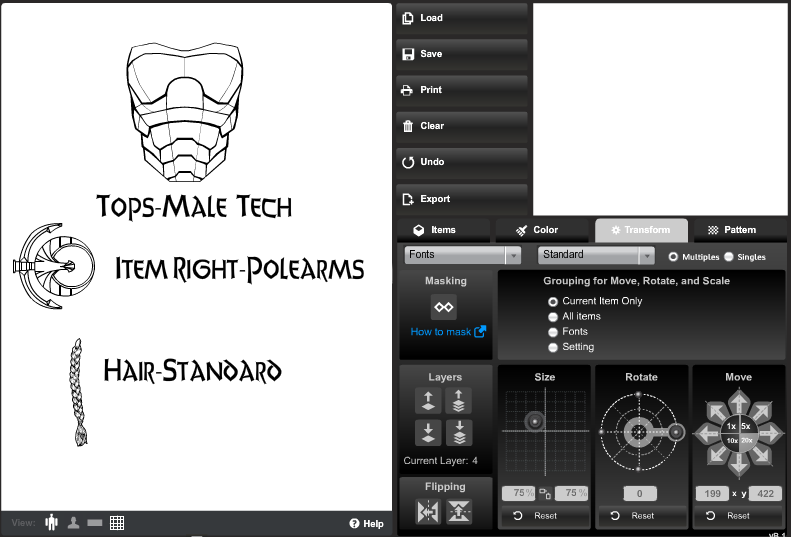Select Setting grouping radio option

(x=553, y=347)
